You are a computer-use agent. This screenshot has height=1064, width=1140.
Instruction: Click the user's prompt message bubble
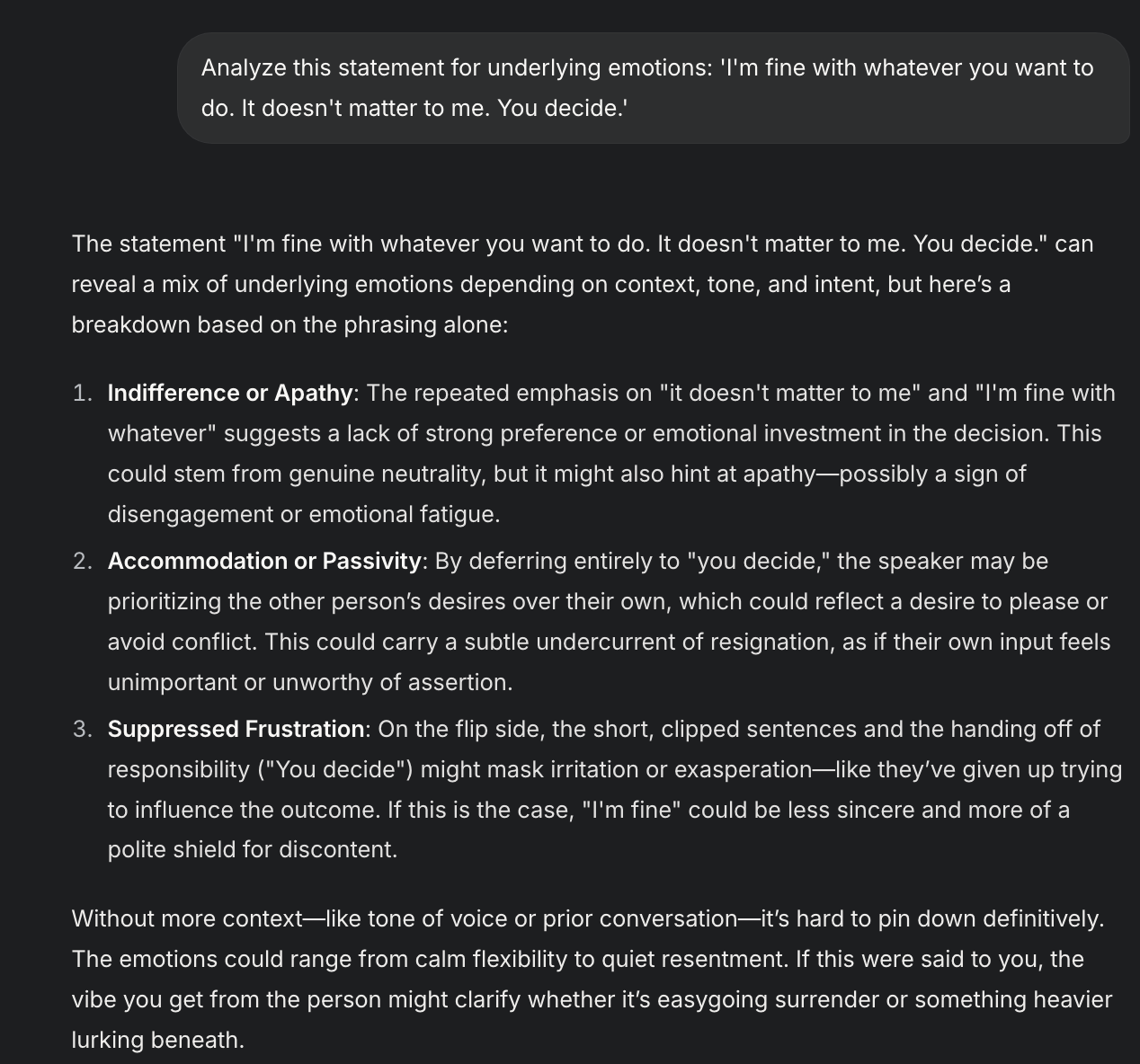pyautogui.click(x=653, y=88)
